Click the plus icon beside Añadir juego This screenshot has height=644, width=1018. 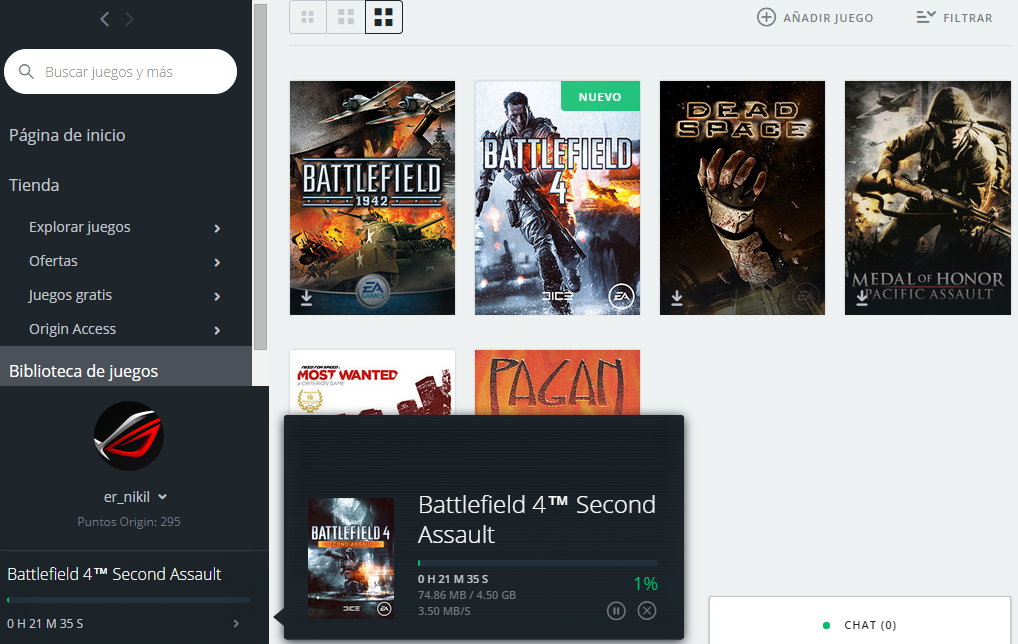click(766, 18)
